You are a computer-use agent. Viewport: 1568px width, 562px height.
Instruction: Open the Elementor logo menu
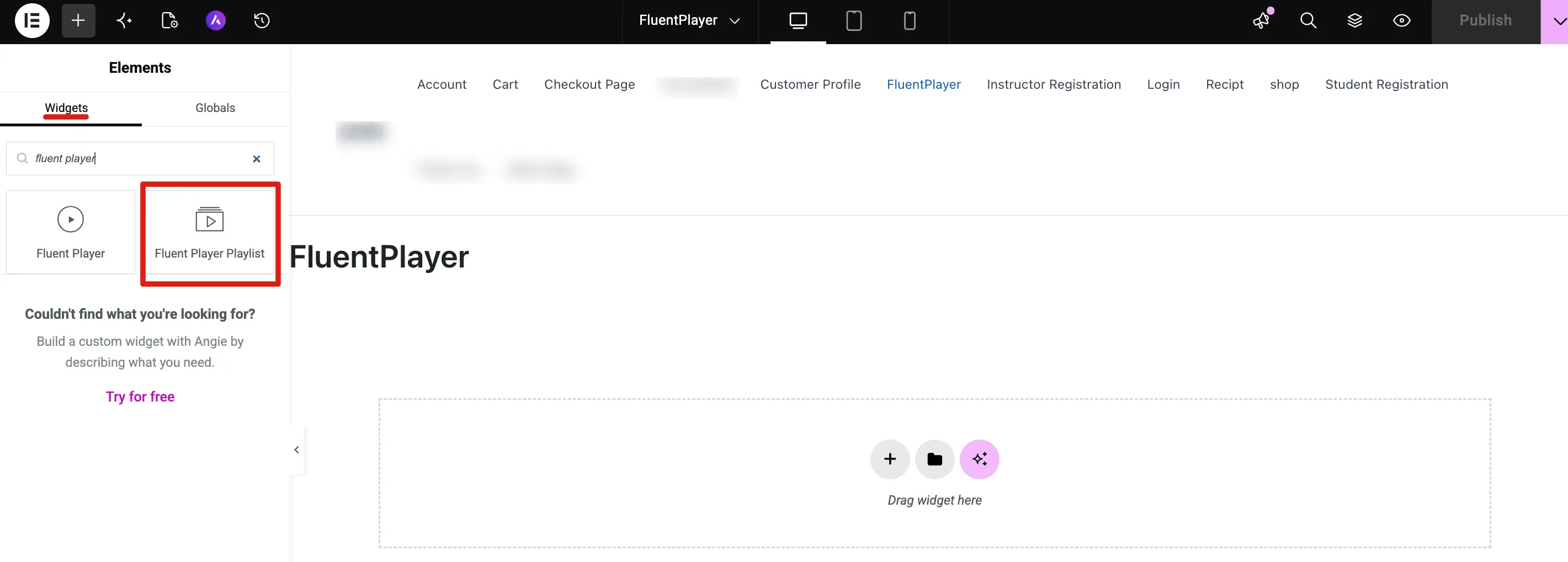(31, 20)
